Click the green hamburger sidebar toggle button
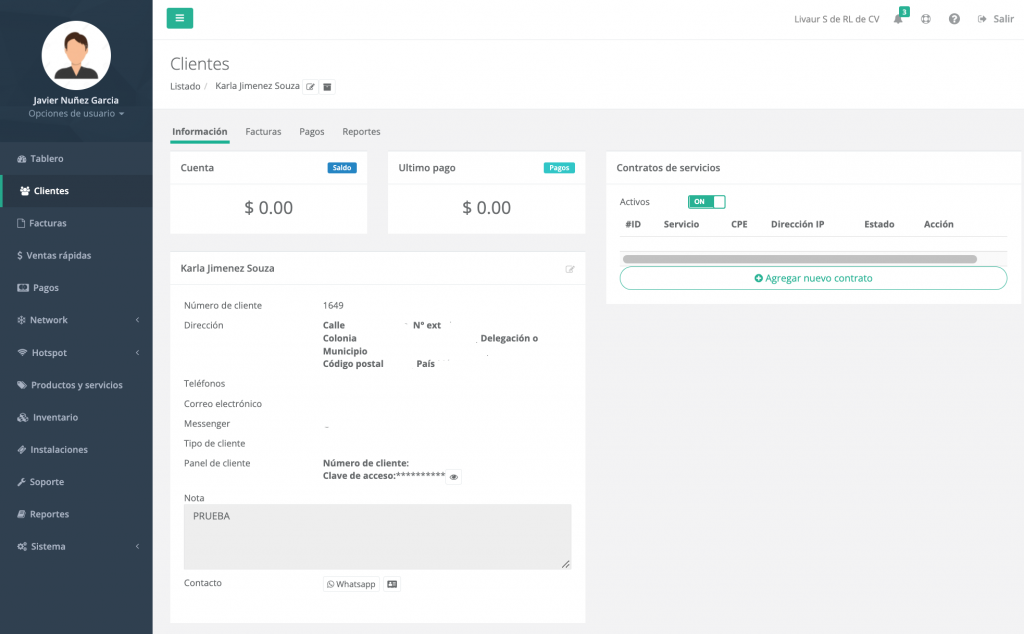The height and width of the screenshot is (634, 1024). 179,18
